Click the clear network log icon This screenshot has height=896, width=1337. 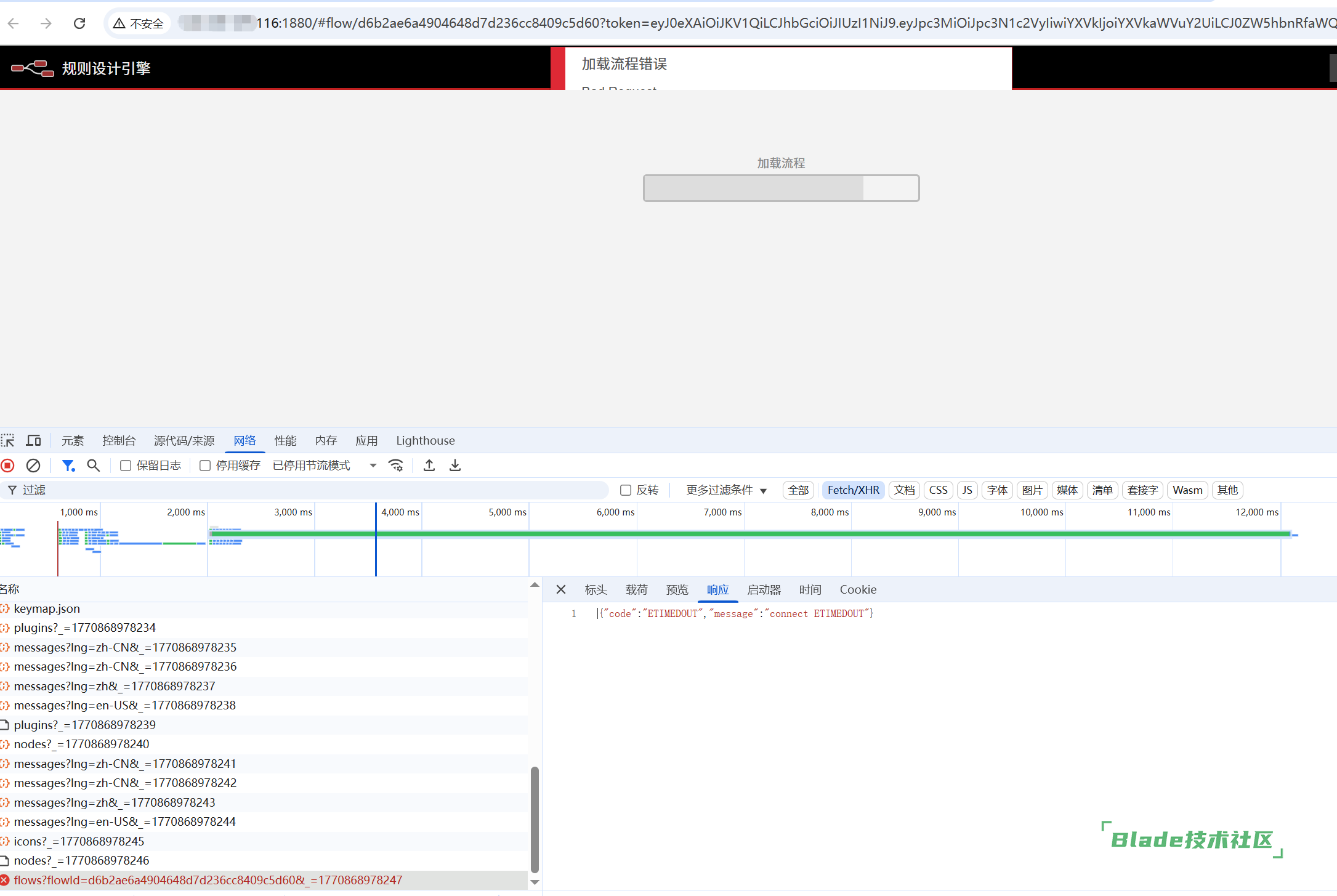coord(33,466)
